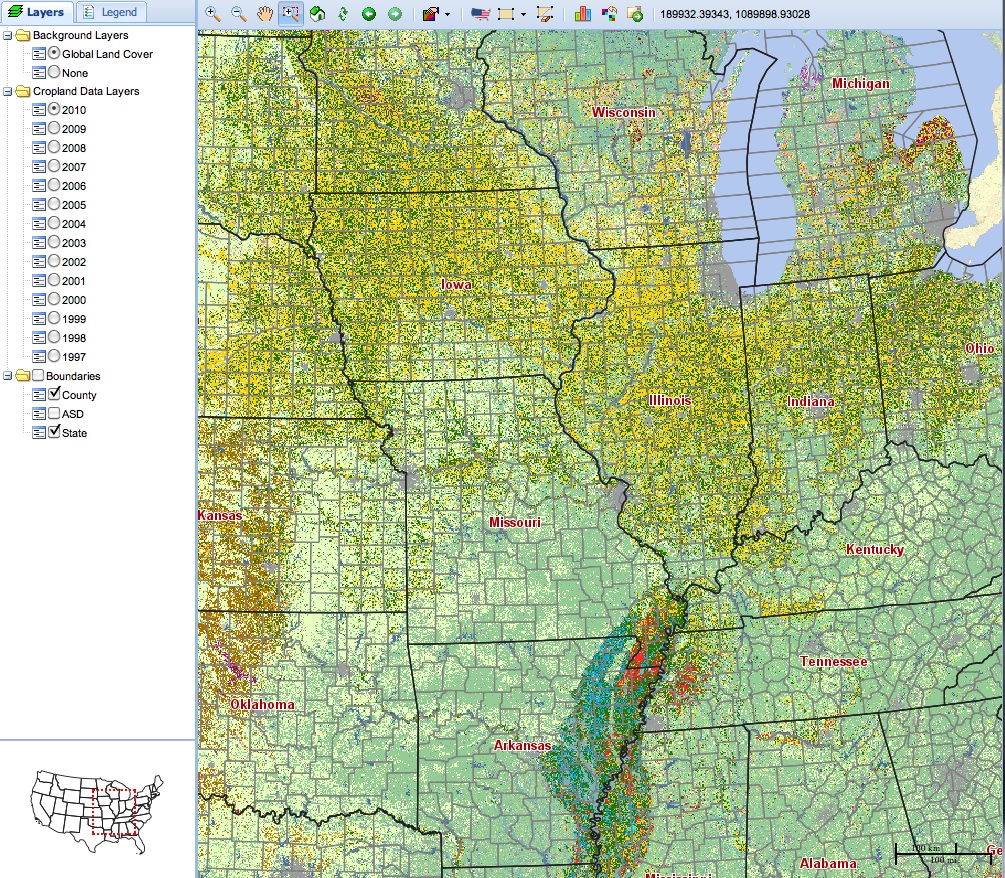The height and width of the screenshot is (878, 1005).
Task: Switch to the Layers tab
Action: [x=37, y=12]
